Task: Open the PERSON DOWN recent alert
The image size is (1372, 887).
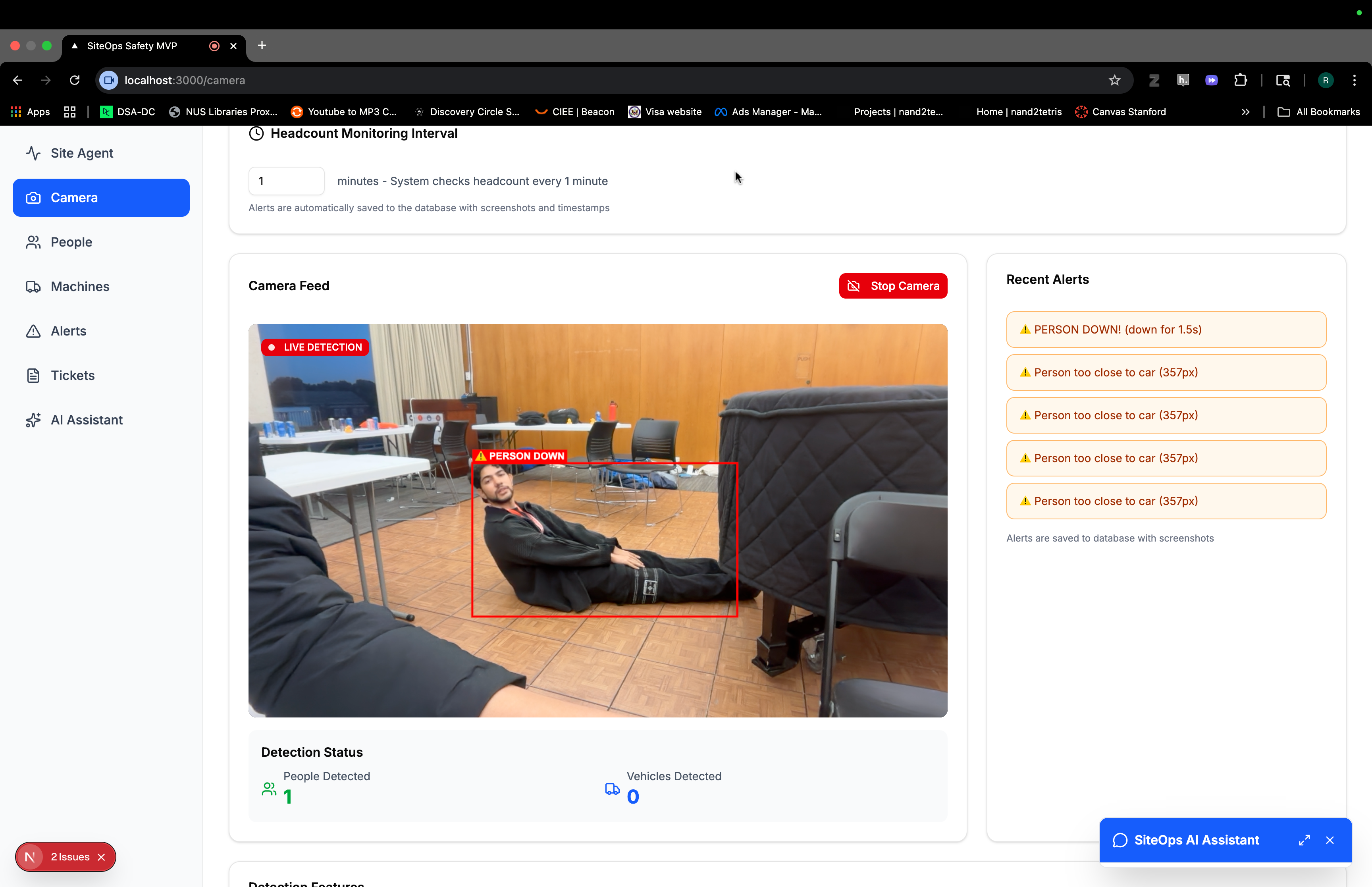Action: [x=1166, y=330]
